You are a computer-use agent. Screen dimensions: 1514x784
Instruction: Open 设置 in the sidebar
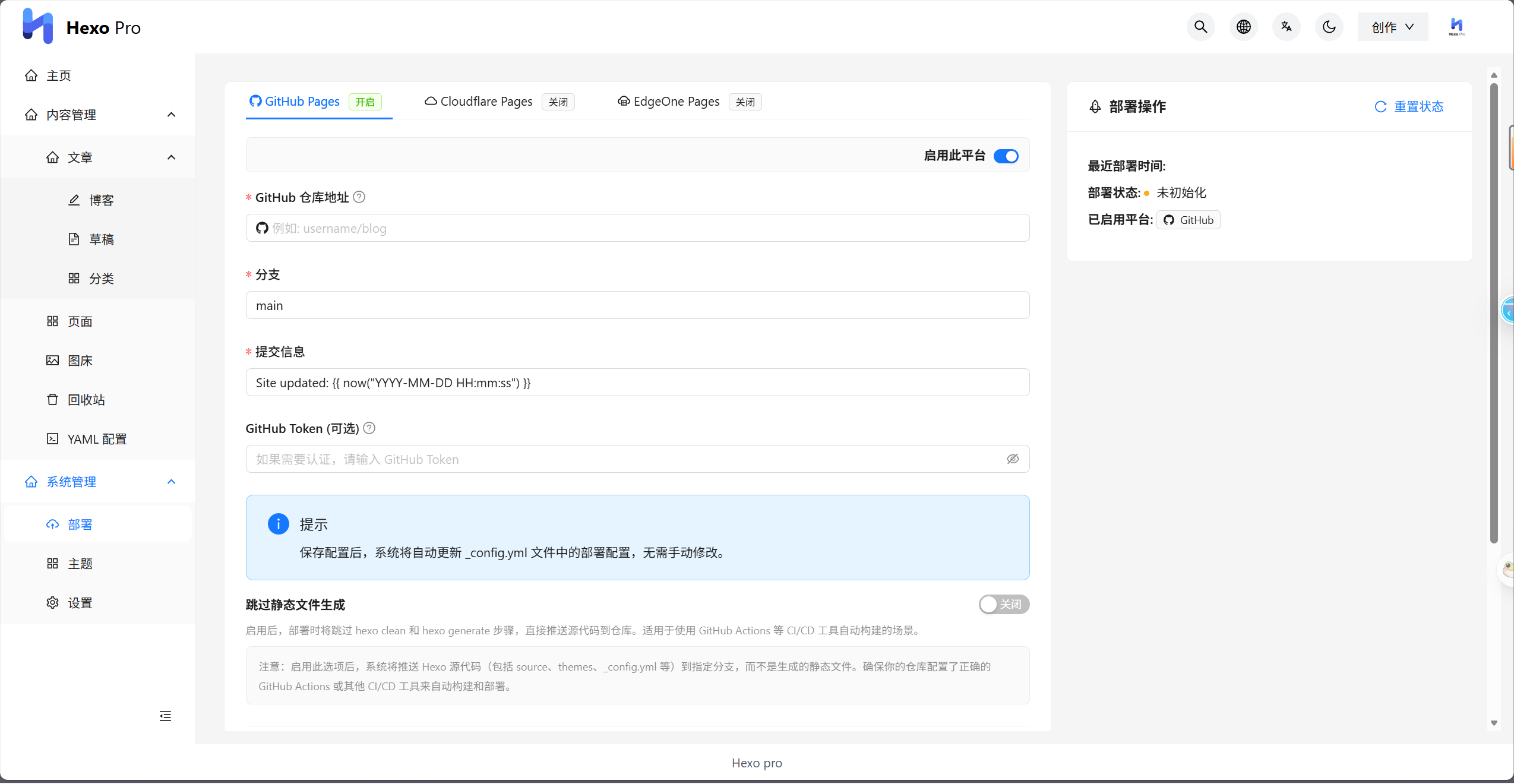pos(99,603)
